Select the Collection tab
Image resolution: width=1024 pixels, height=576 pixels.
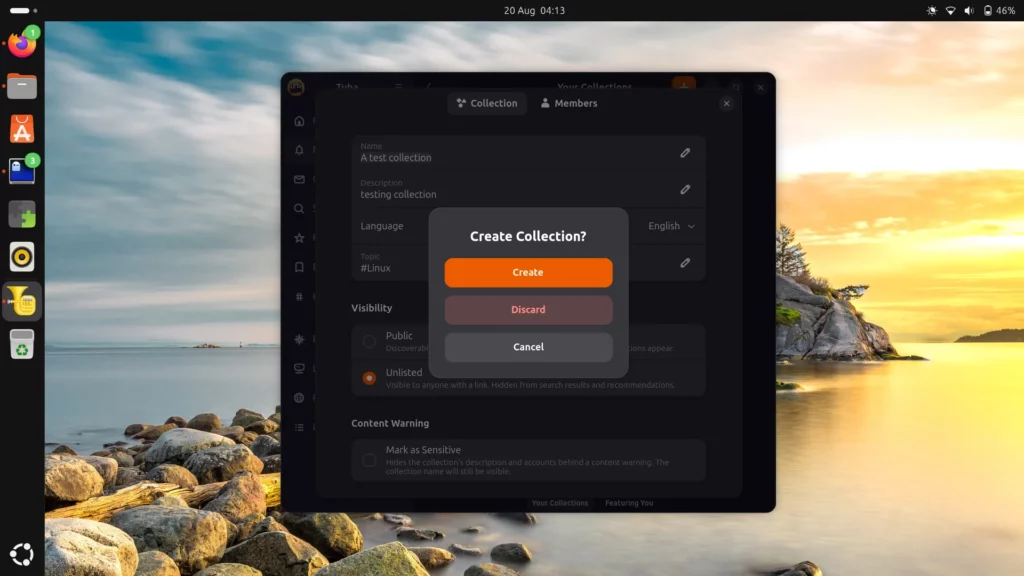tap(487, 103)
